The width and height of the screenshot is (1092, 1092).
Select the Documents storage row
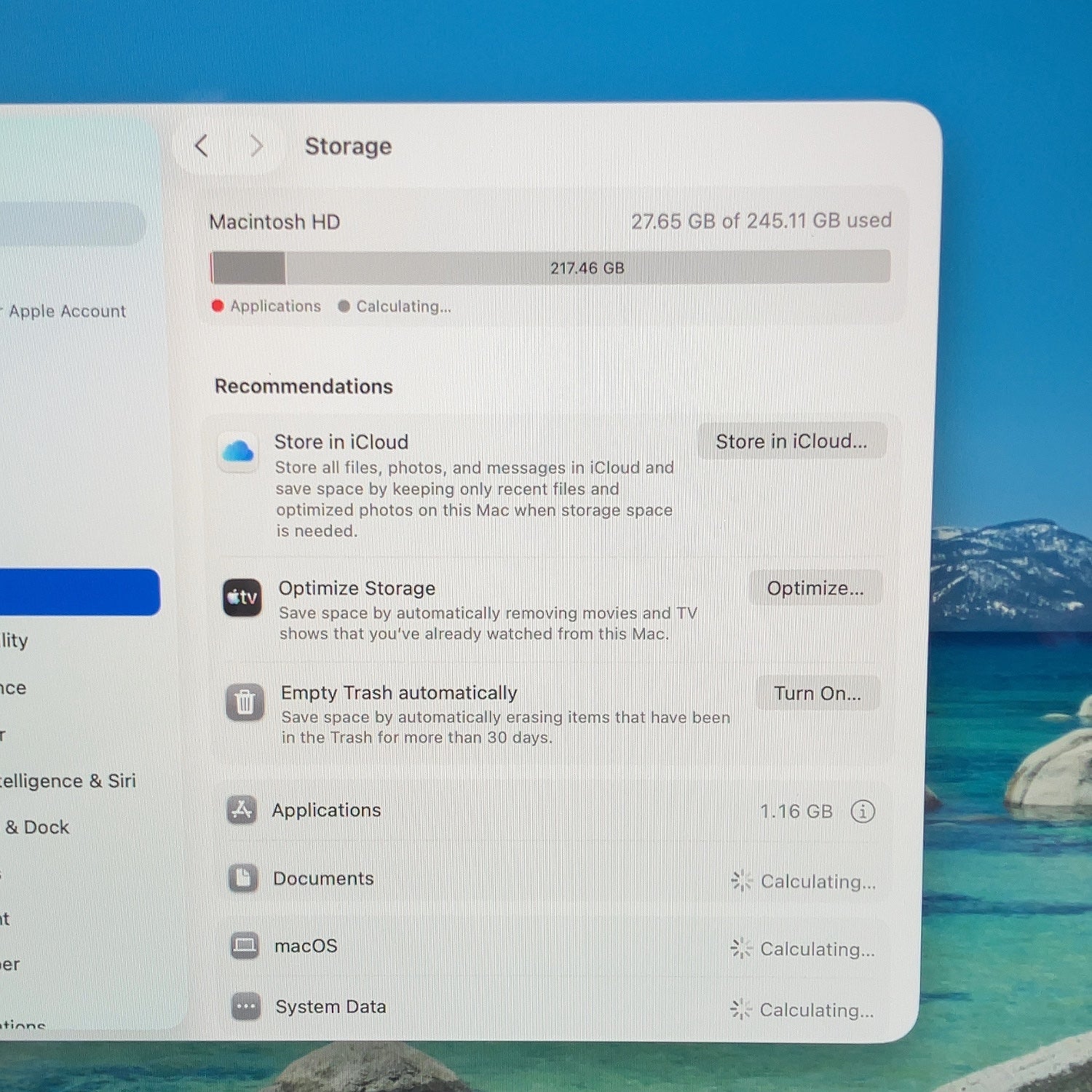click(x=551, y=879)
